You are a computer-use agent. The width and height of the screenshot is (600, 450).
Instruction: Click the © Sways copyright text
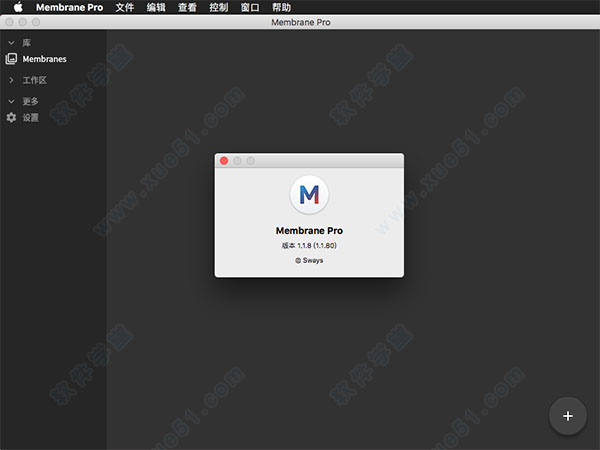tap(309, 261)
